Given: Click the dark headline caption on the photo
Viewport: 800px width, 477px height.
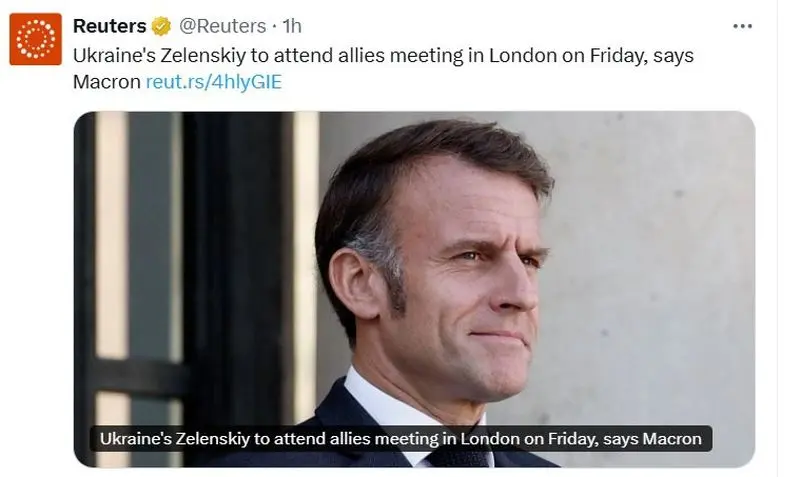Looking at the screenshot, I should point(401,438).
